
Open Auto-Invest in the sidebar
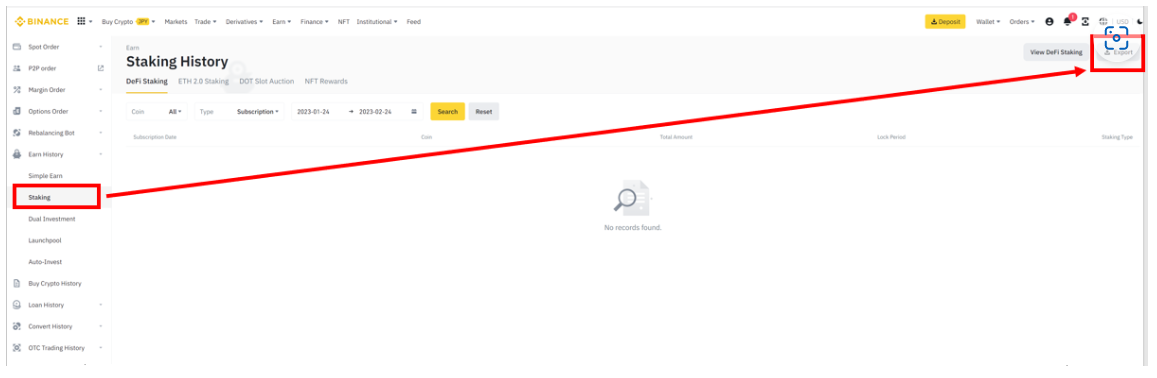pos(45,262)
